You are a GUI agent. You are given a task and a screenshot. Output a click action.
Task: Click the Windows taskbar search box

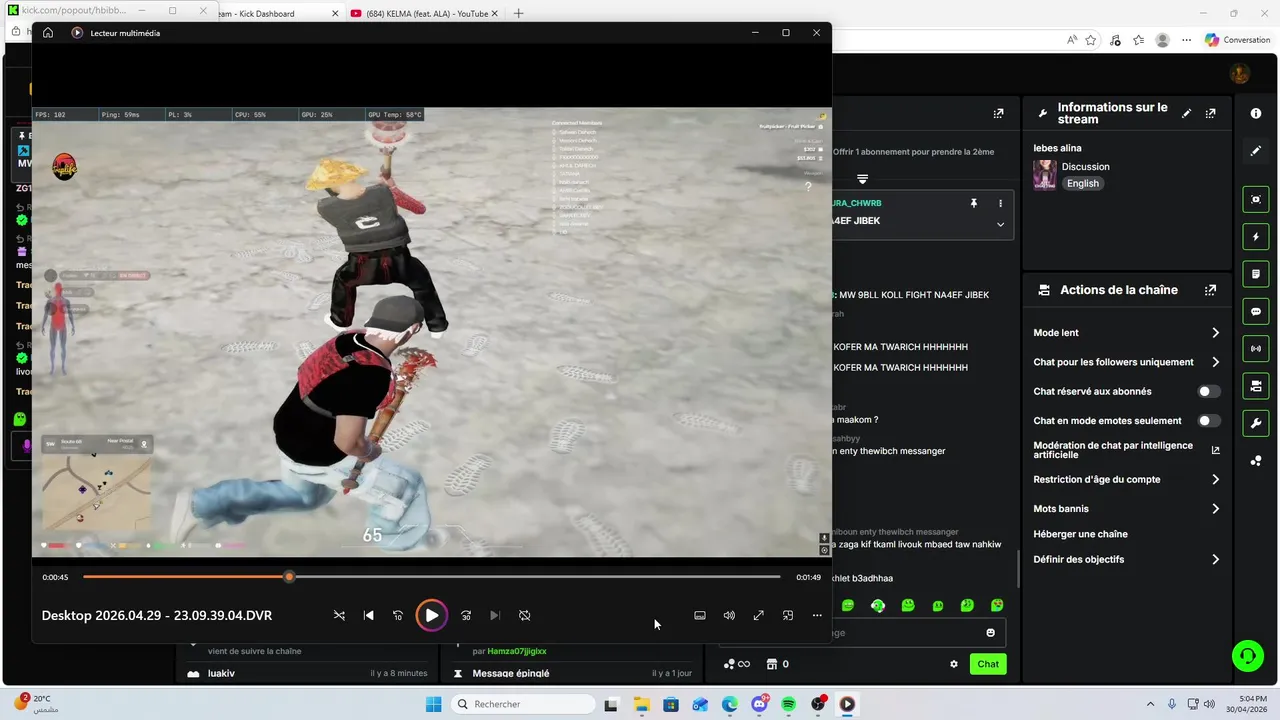click(x=523, y=704)
